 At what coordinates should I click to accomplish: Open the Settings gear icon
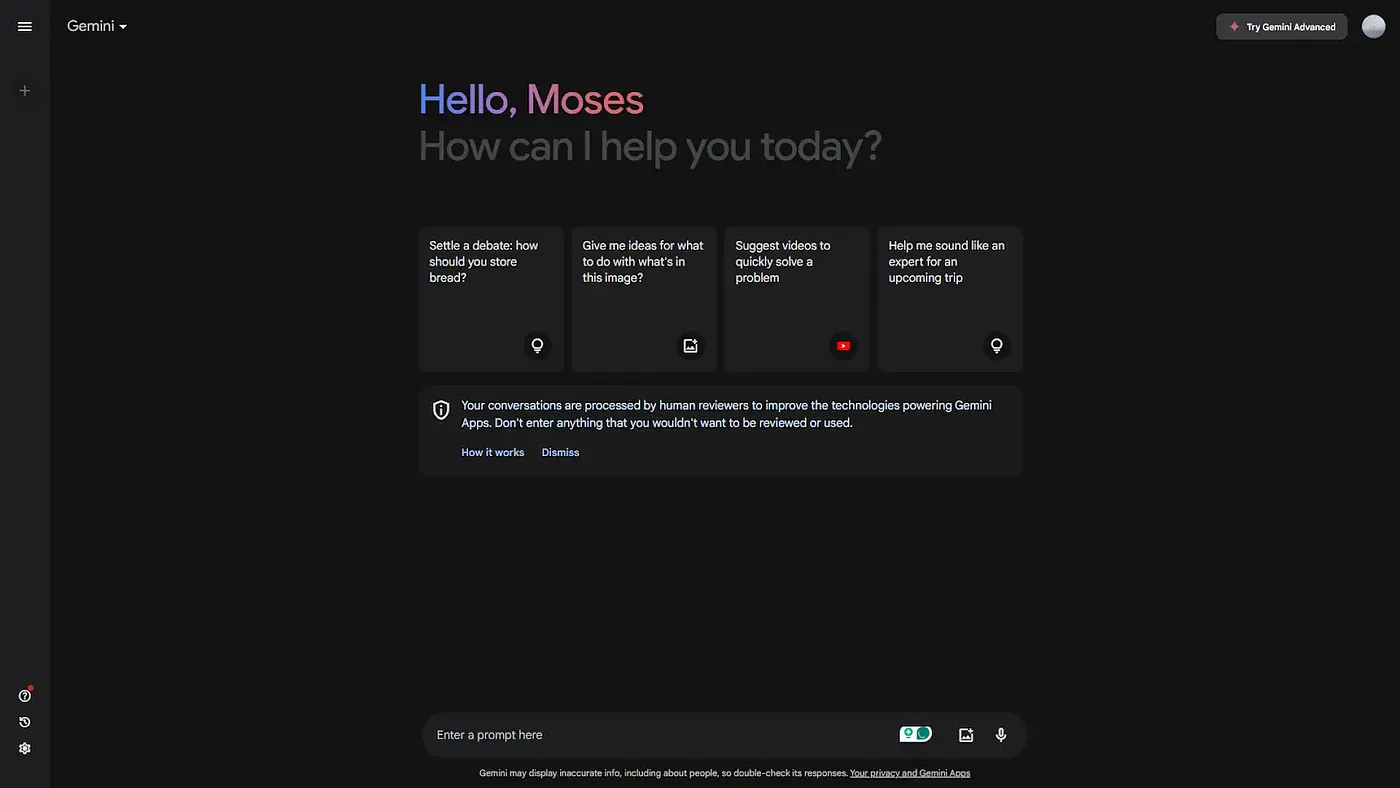[25, 748]
